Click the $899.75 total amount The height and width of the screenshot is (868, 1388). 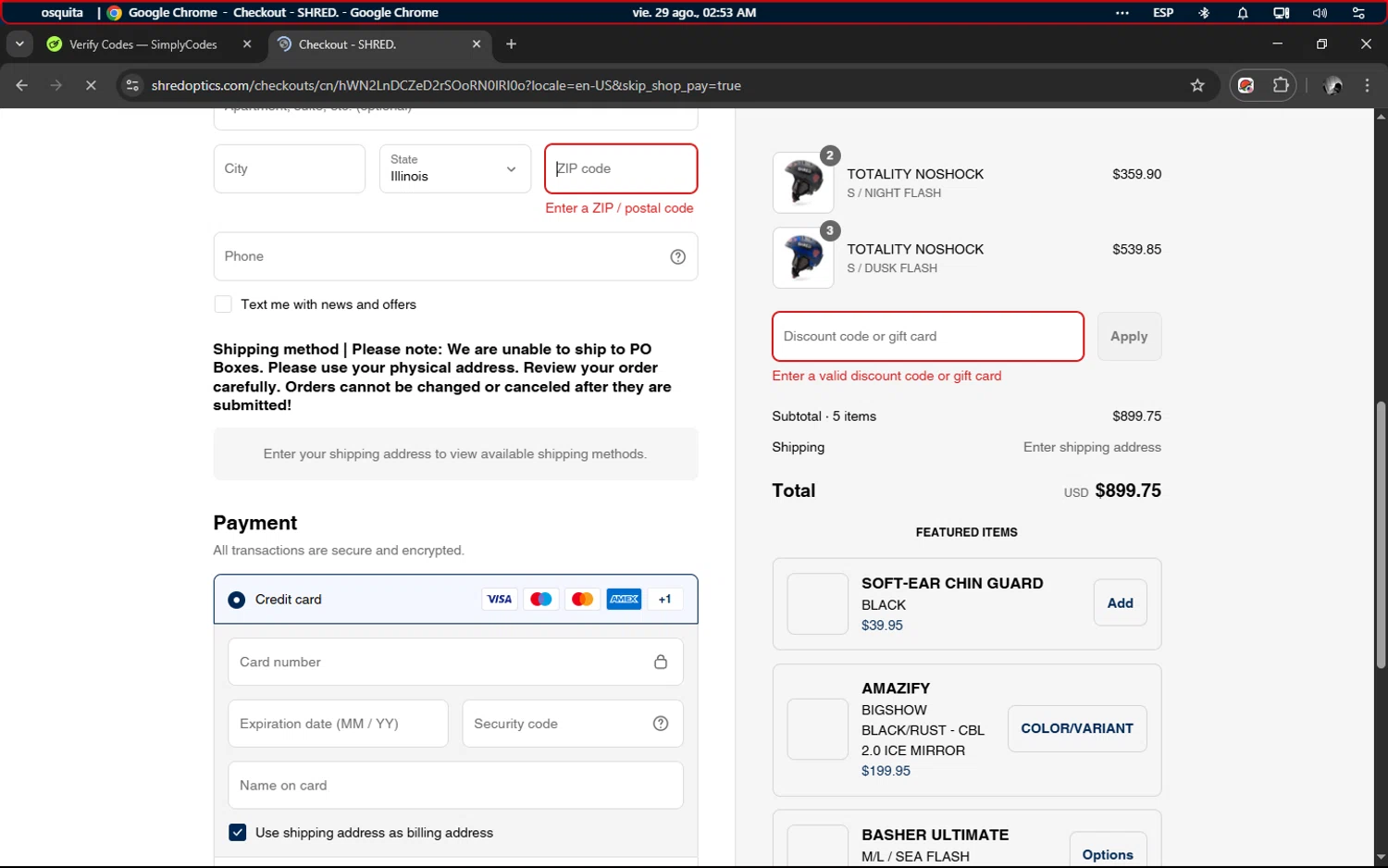(x=1128, y=490)
